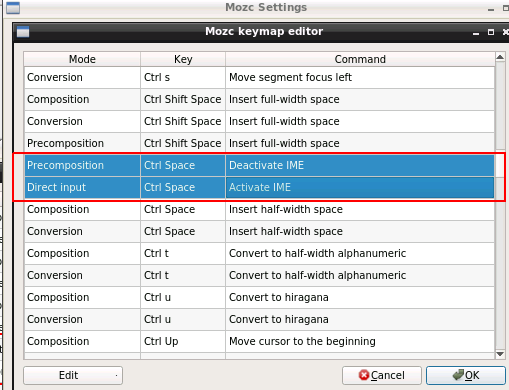The image size is (509, 390).
Task: Maximize the Mozc keymap editor window
Action: 491,32
